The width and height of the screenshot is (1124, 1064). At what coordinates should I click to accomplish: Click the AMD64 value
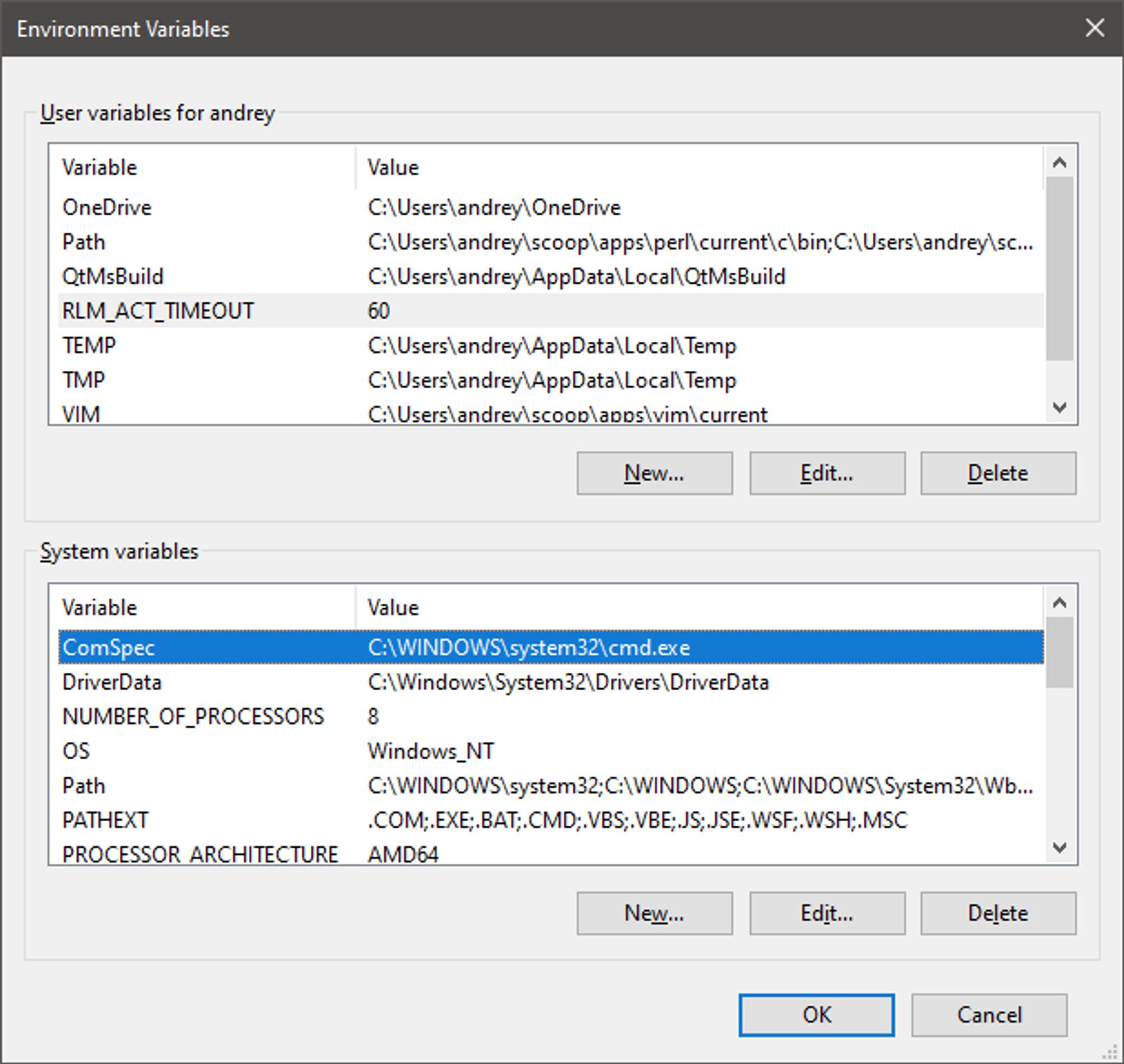(403, 854)
